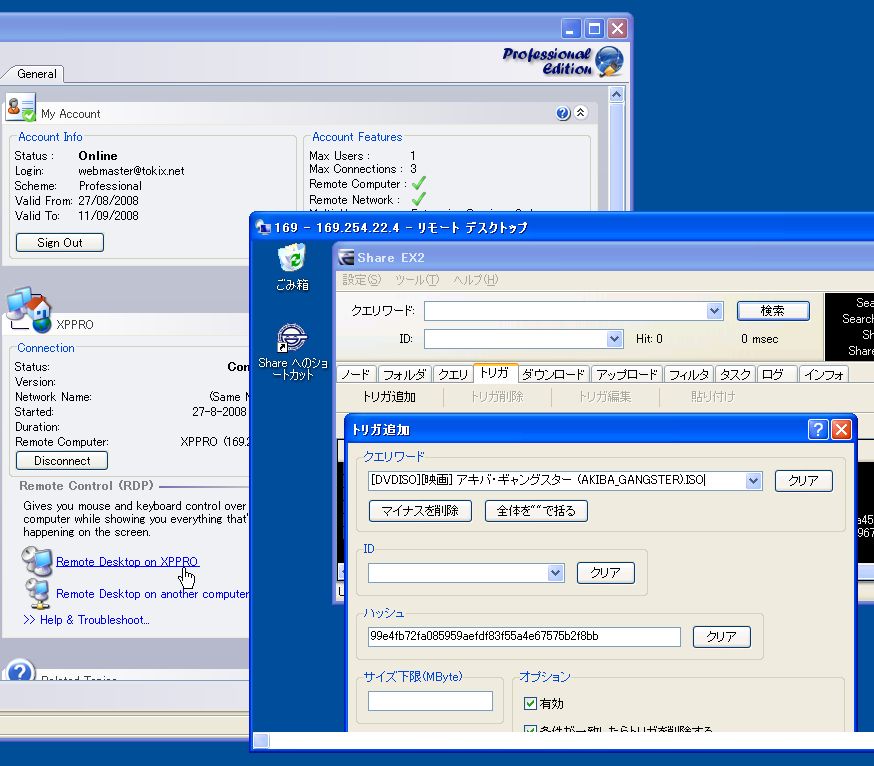The height and width of the screenshot is (766, 874).
Task: Open the フィルタ tab
Action: point(689,375)
